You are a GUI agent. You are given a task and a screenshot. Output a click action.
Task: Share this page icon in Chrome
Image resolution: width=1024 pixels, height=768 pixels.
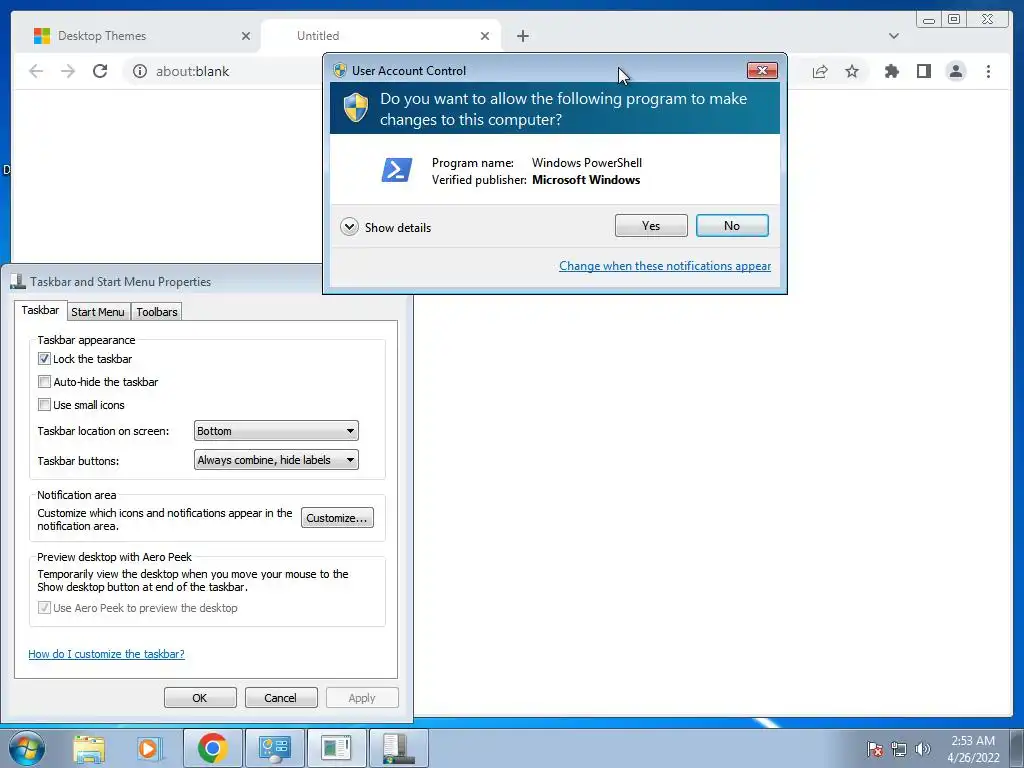coord(820,71)
